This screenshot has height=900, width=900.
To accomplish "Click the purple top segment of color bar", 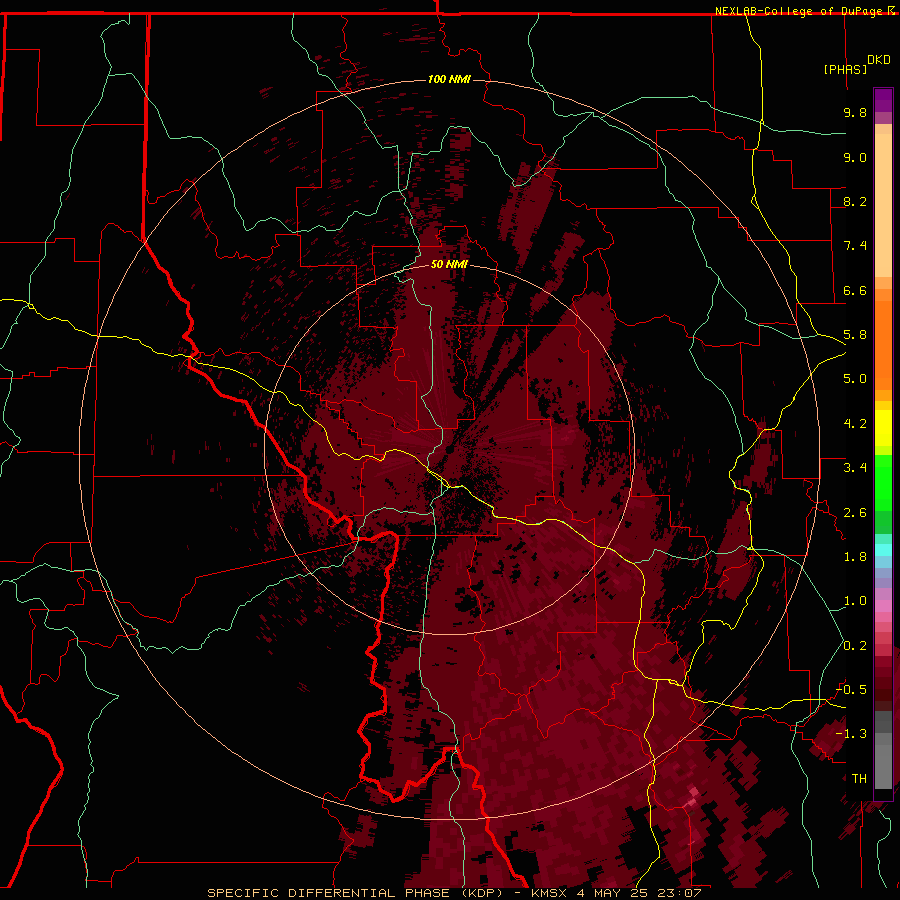I will pyautogui.click(x=883, y=100).
